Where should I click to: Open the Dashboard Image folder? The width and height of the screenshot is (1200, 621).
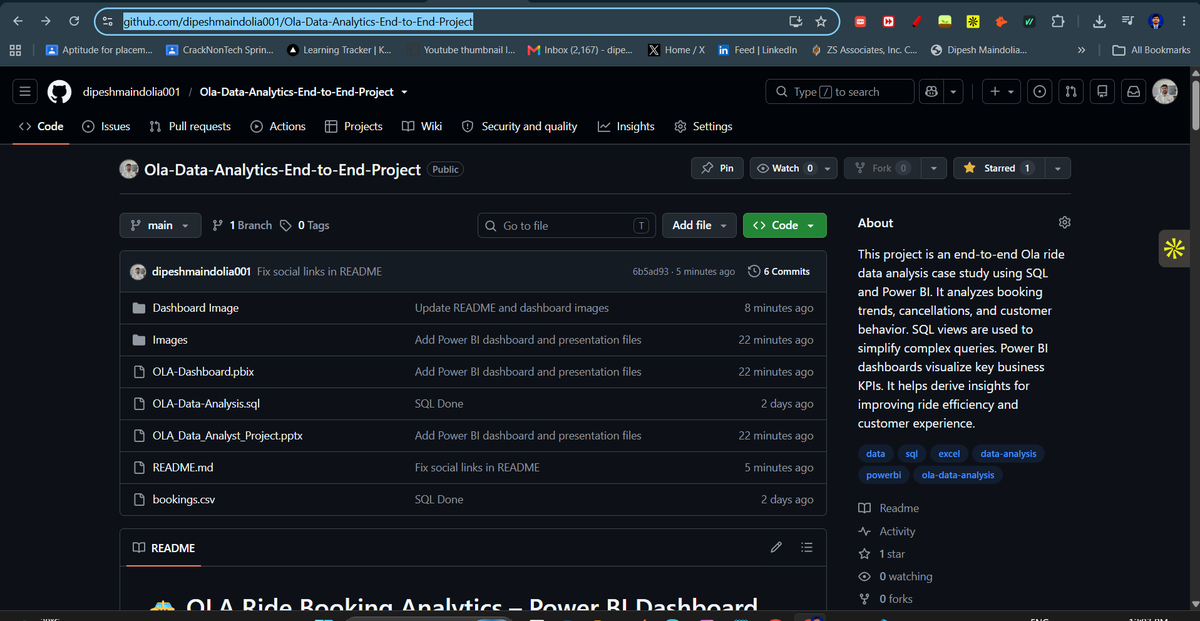(x=195, y=308)
